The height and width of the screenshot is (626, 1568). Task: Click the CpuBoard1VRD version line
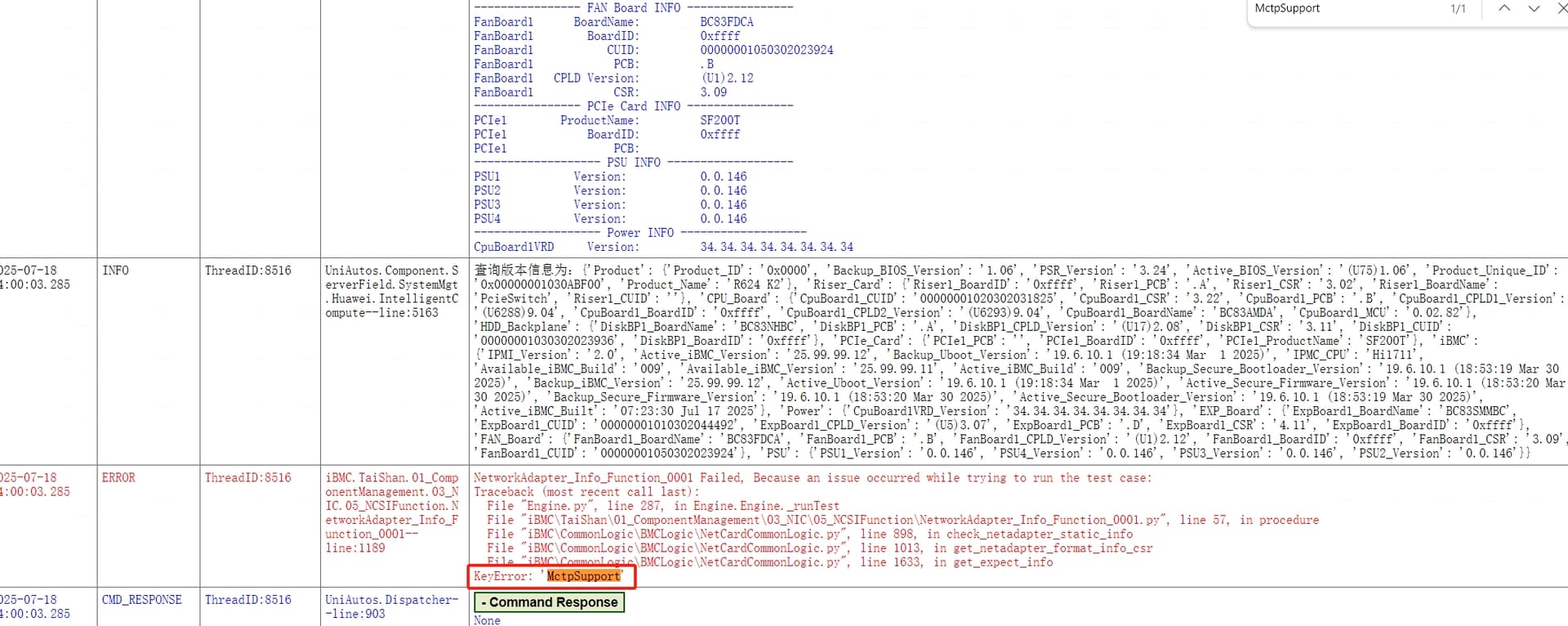663,247
